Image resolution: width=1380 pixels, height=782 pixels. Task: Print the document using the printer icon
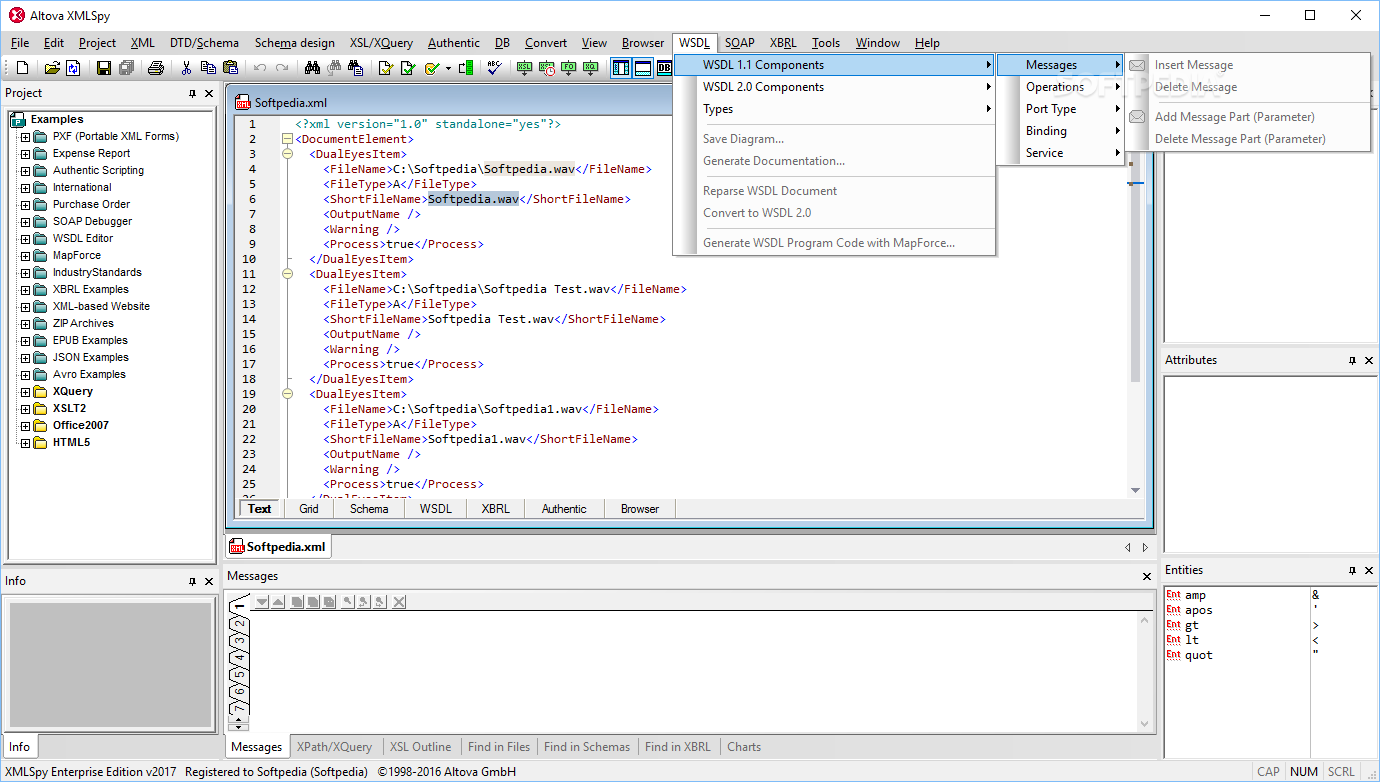point(156,68)
